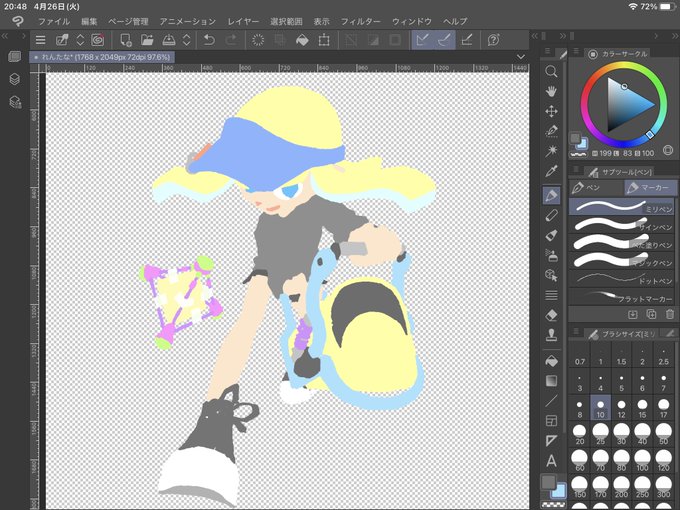
Task: Open Brush Size palette menu
Action: 576,332
